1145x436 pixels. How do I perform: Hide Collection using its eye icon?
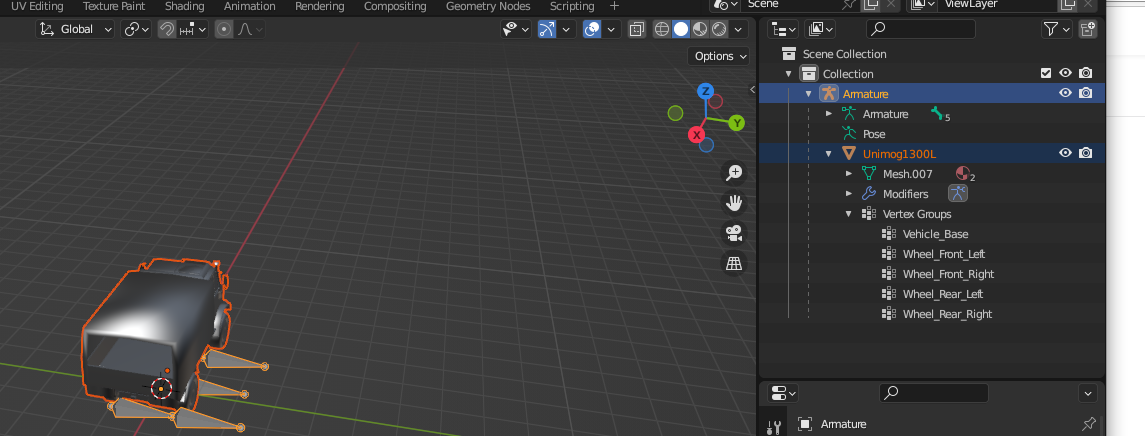[x=1065, y=73]
